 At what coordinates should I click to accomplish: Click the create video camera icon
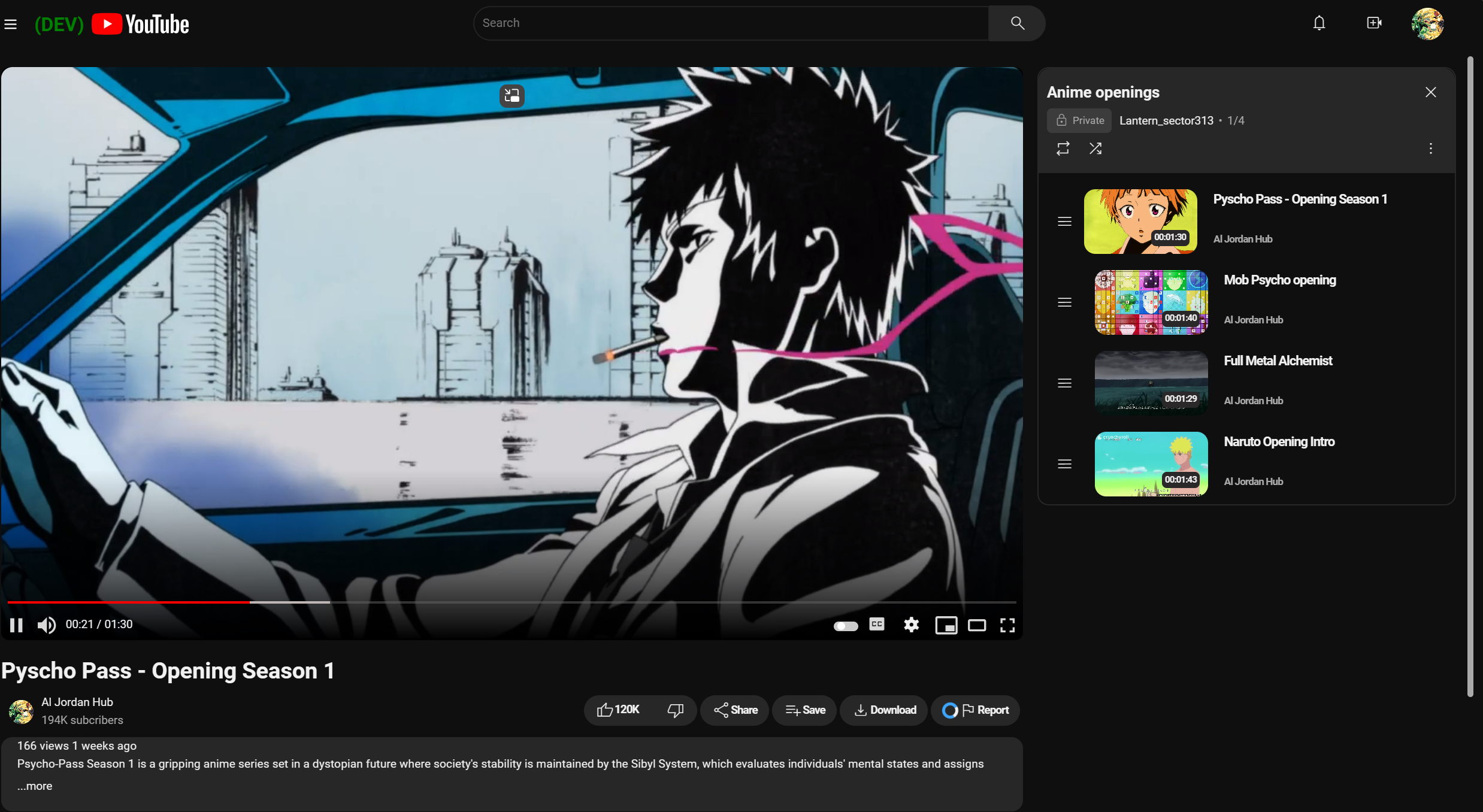(1374, 23)
